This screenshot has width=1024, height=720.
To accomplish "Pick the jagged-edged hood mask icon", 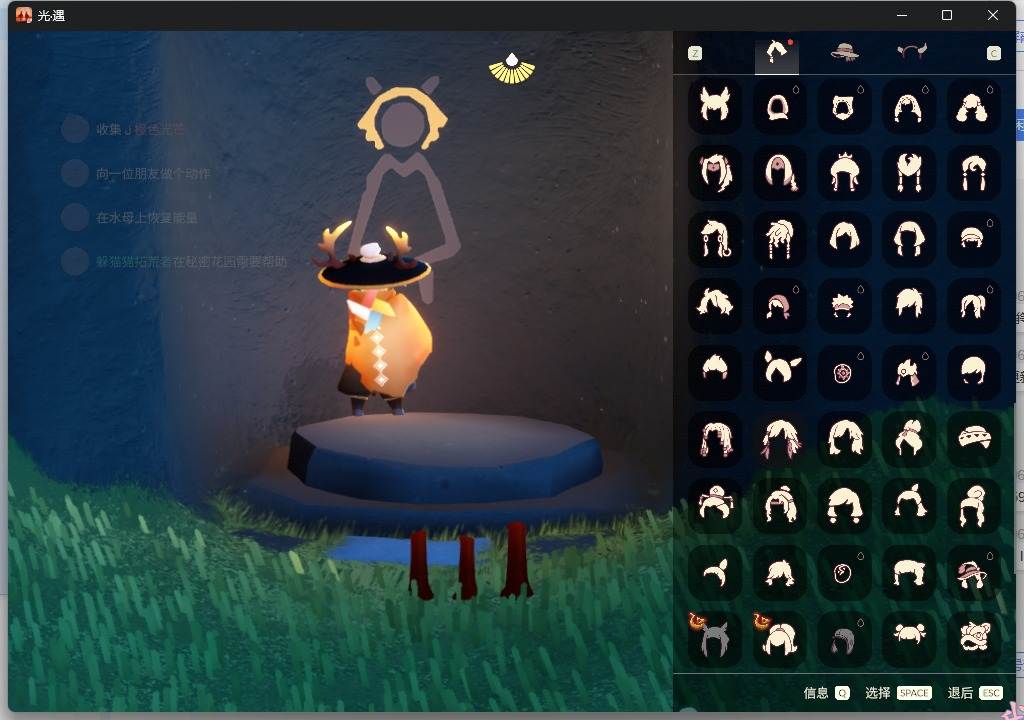I will click(844, 106).
